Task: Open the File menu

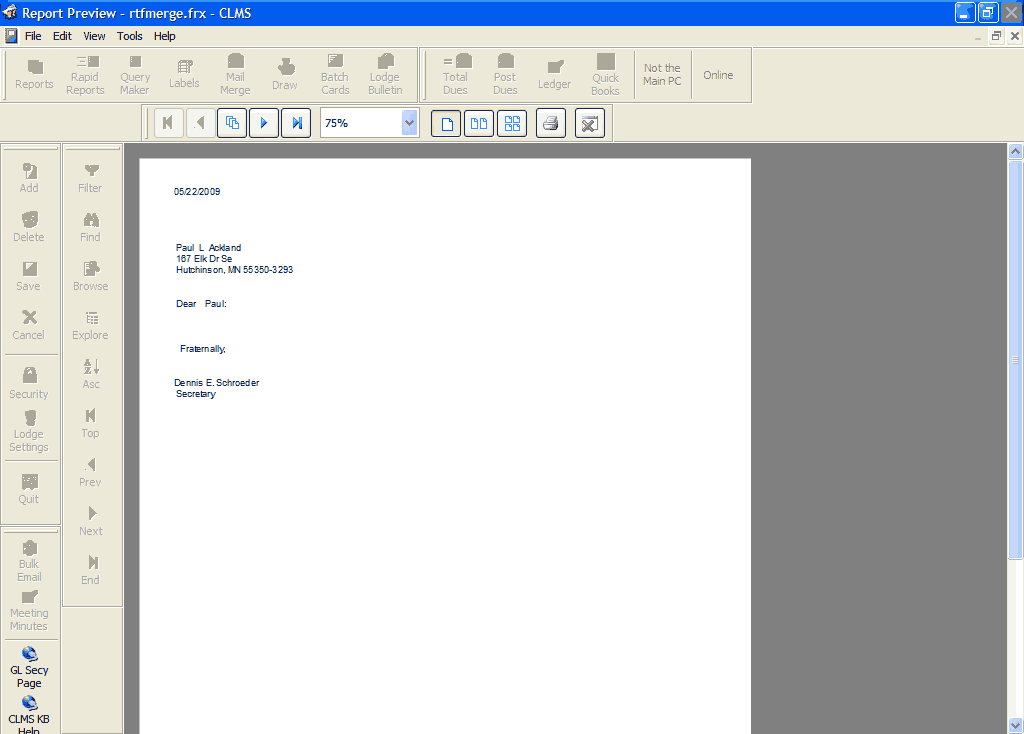Action: 33,36
